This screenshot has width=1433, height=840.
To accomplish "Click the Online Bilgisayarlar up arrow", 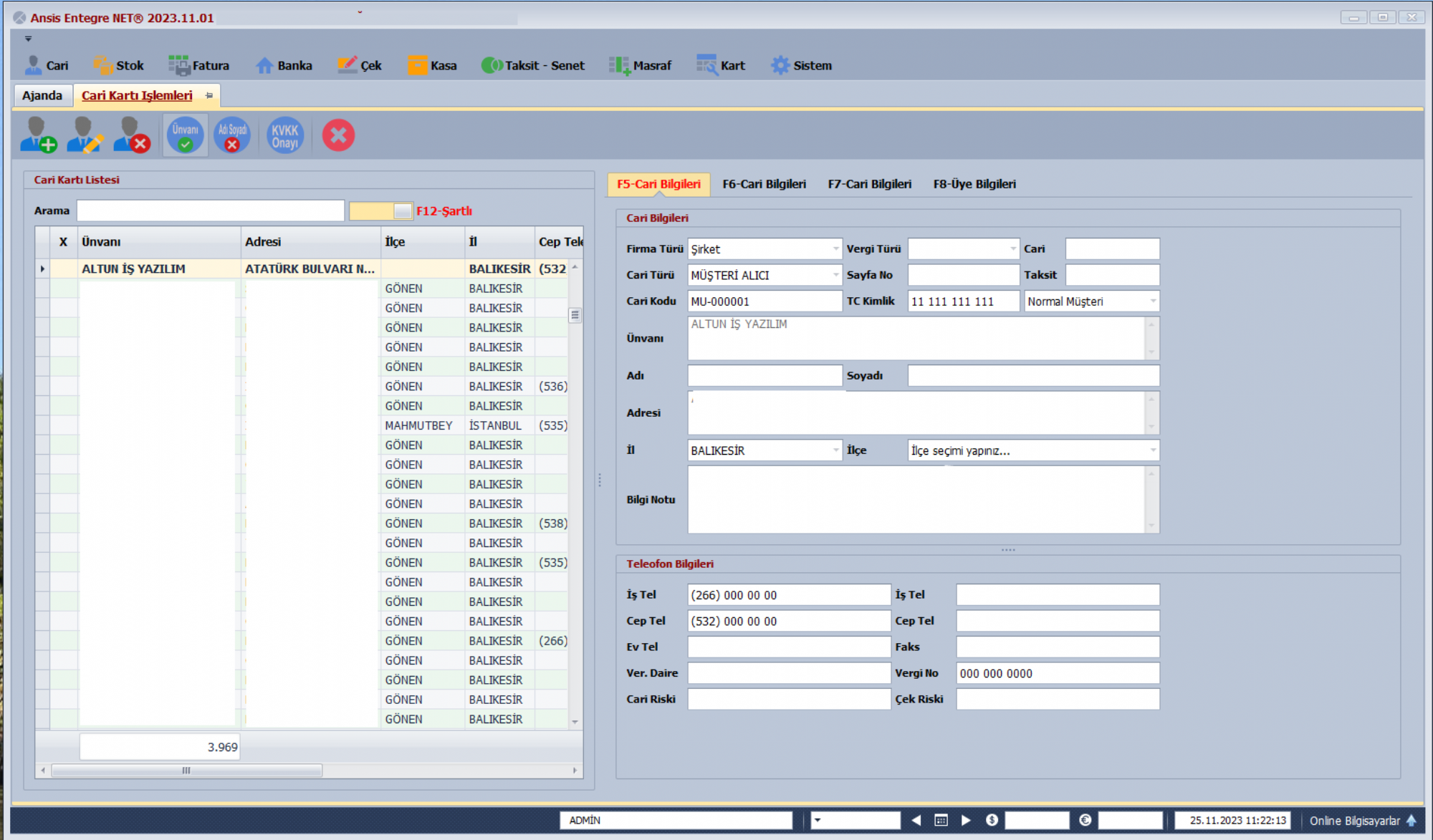I will pyautogui.click(x=1411, y=820).
